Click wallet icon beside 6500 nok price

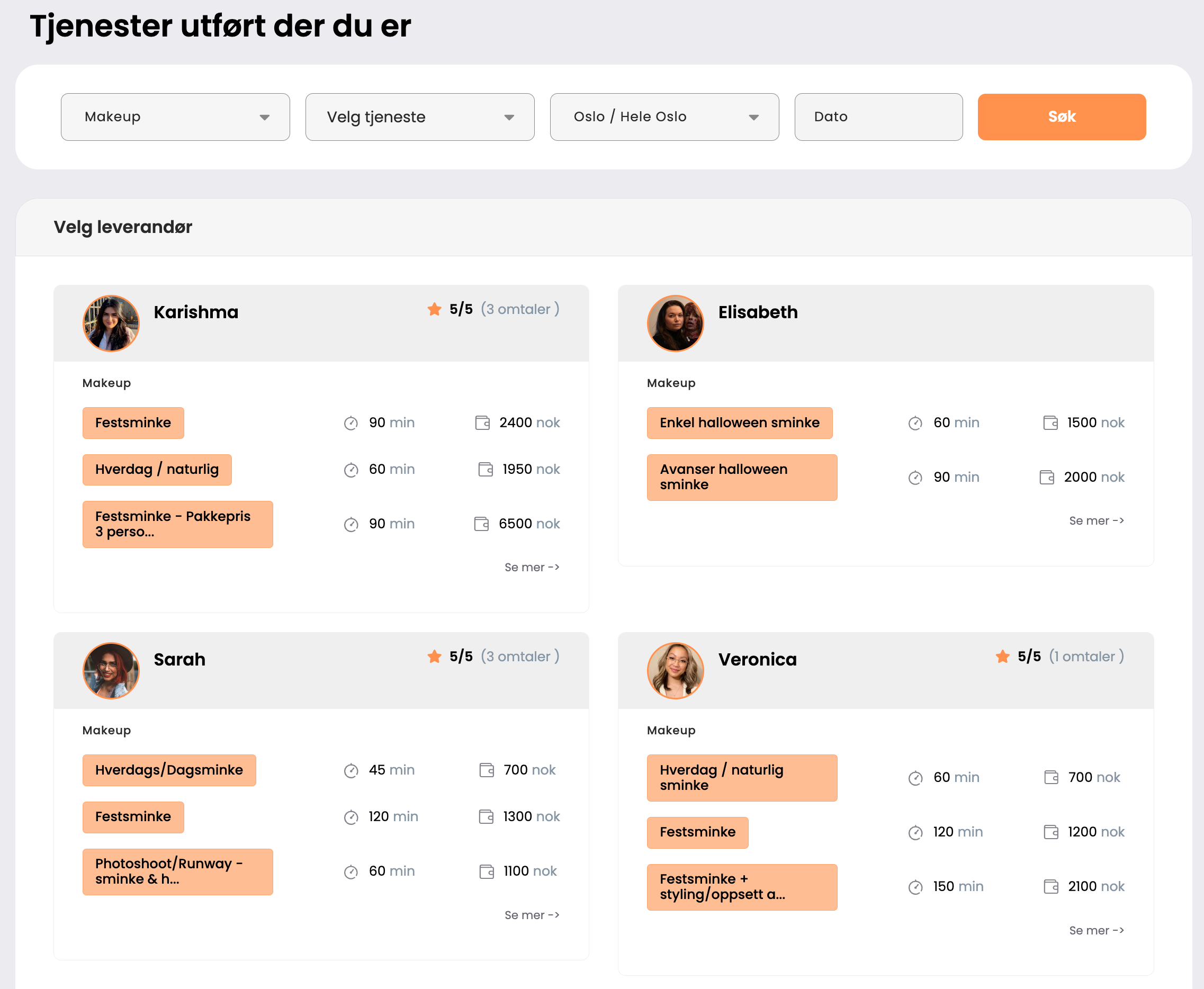[x=481, y=524]
